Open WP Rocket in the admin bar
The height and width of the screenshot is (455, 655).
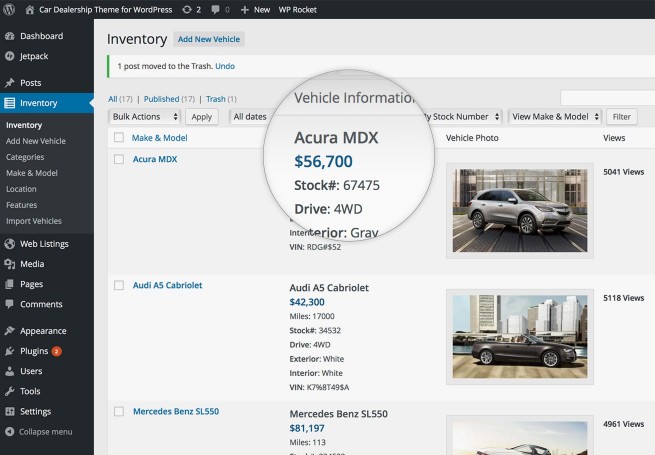click(297, 10)
